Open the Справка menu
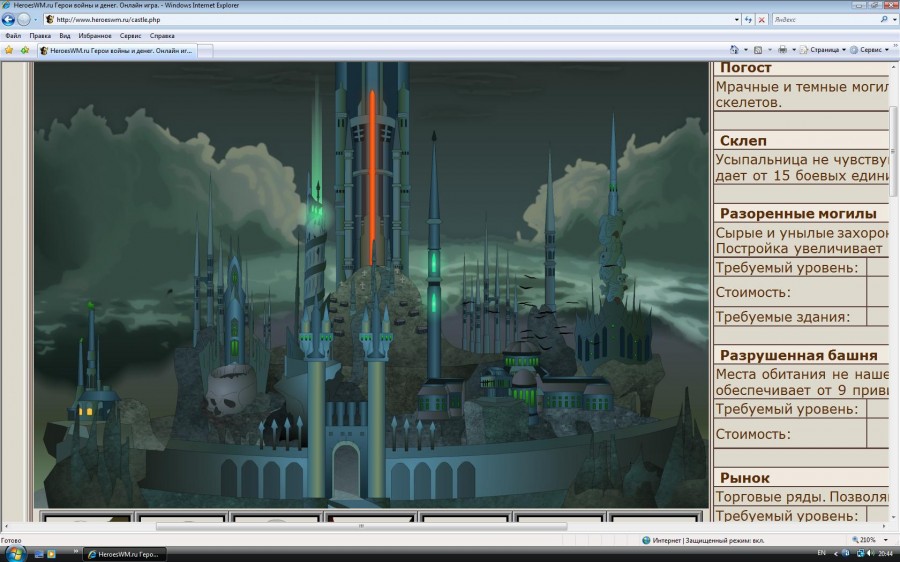Screen dimensions: 900x562 [162, 36]
